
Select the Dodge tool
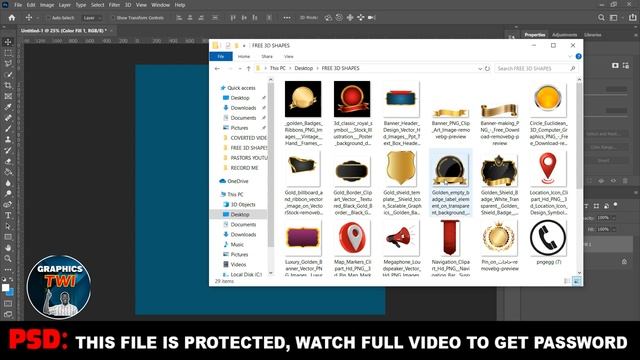[x=8, y=193]
